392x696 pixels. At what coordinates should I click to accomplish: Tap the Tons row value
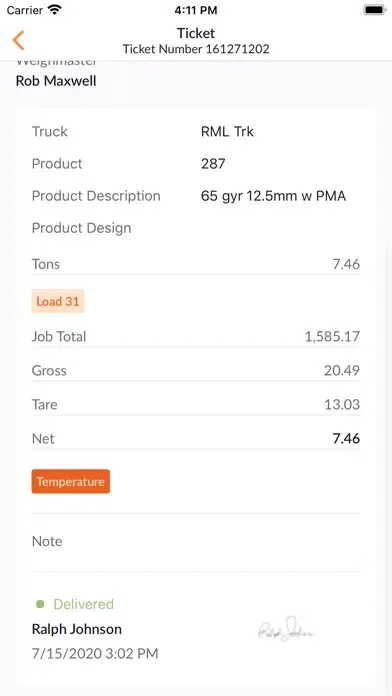[x=346, y=264]
